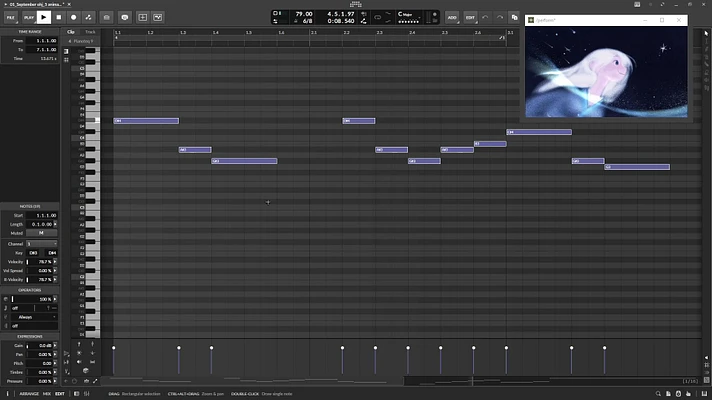The width and height of the screenshot is (712, 400).
Task: Toggle the drum grid view icon
Action: tap(66, 59)
